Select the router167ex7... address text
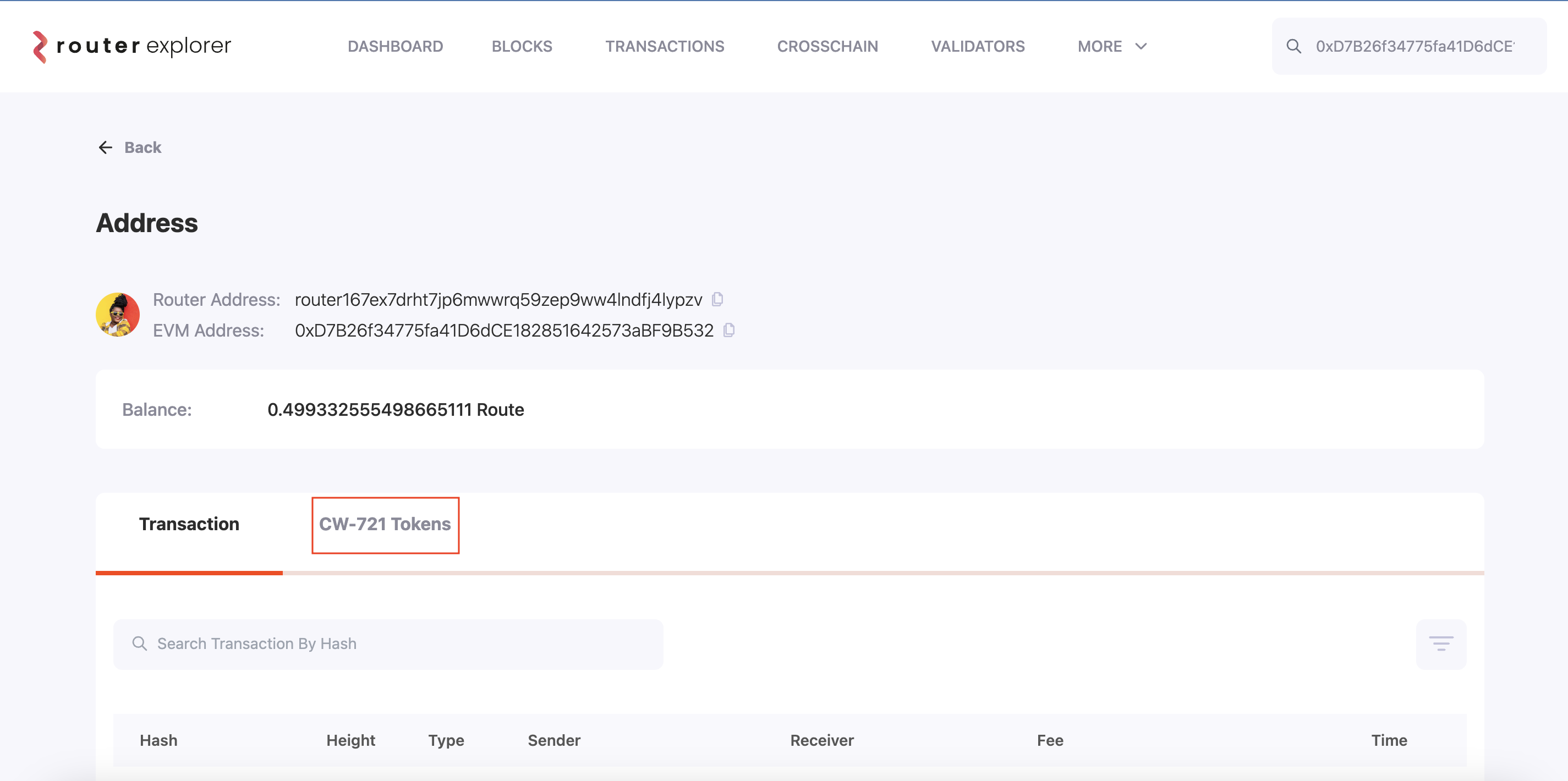This screenshot has height=781, width=1568. point(498,300)
